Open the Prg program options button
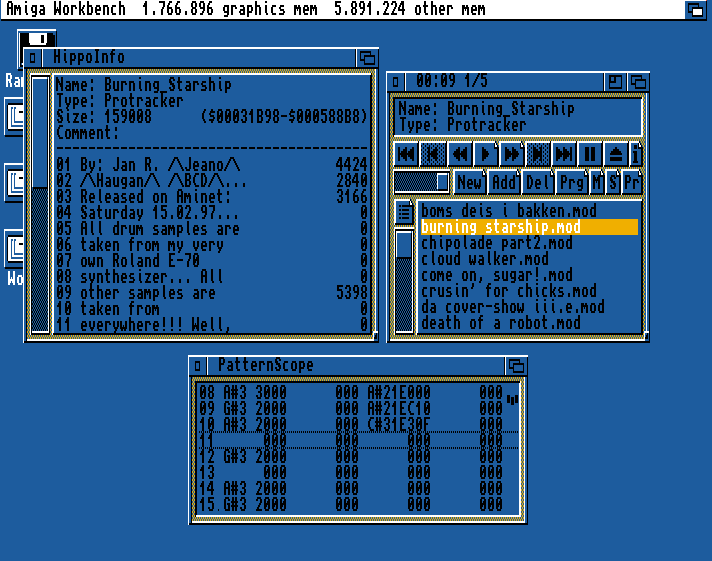The height and width of the screenshot is (561, 712). (x=571, y=182)
